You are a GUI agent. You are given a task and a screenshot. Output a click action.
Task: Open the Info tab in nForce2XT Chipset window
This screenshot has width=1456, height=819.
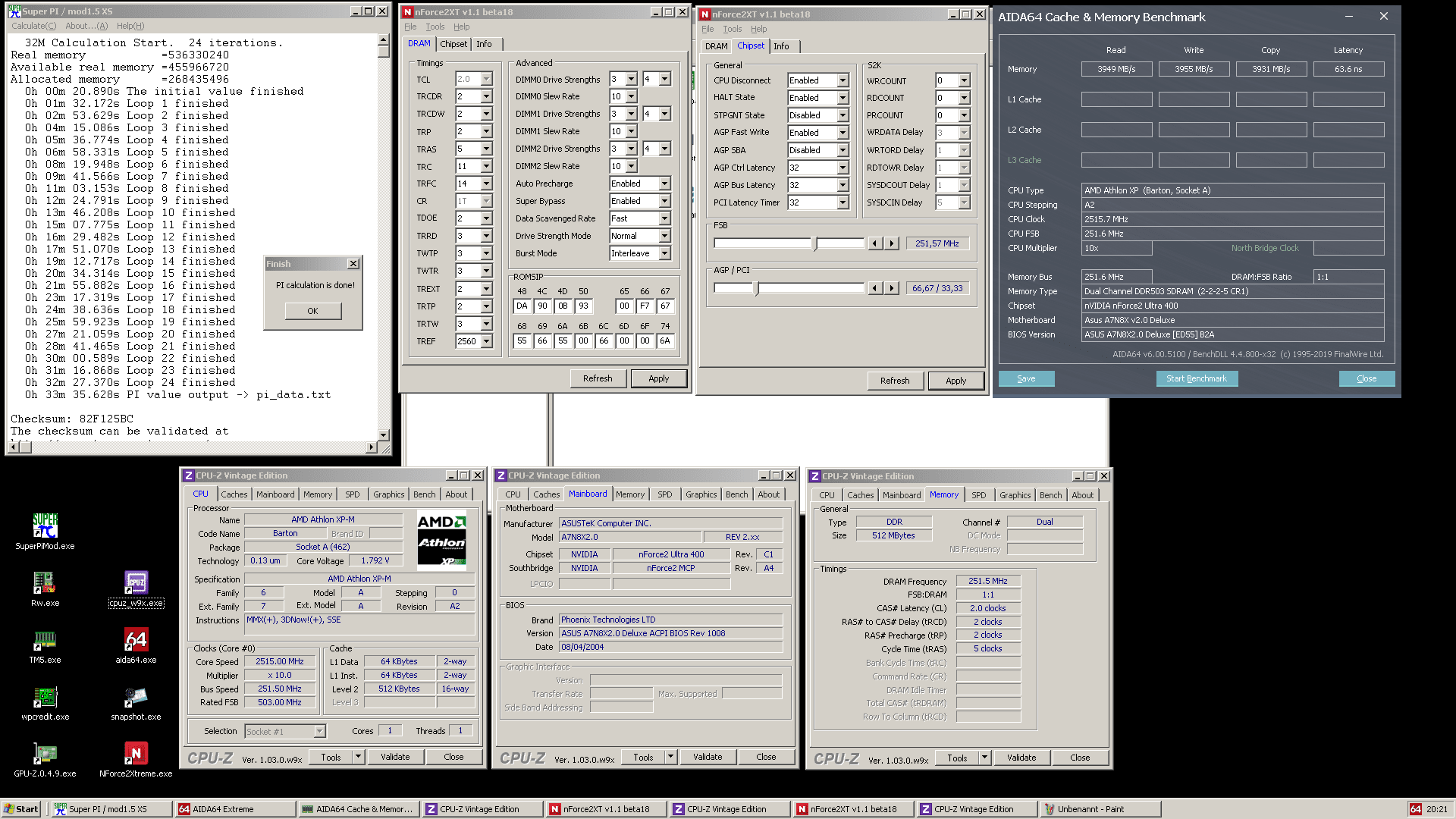tap(781, 46)
